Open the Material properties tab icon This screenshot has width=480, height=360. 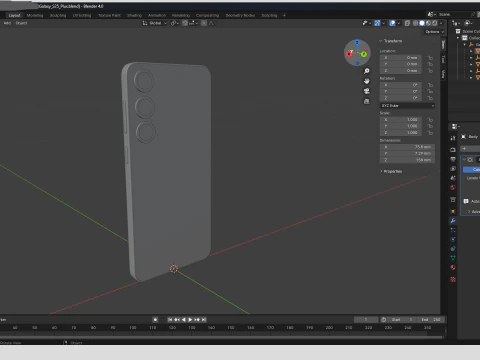coord(453,267)
